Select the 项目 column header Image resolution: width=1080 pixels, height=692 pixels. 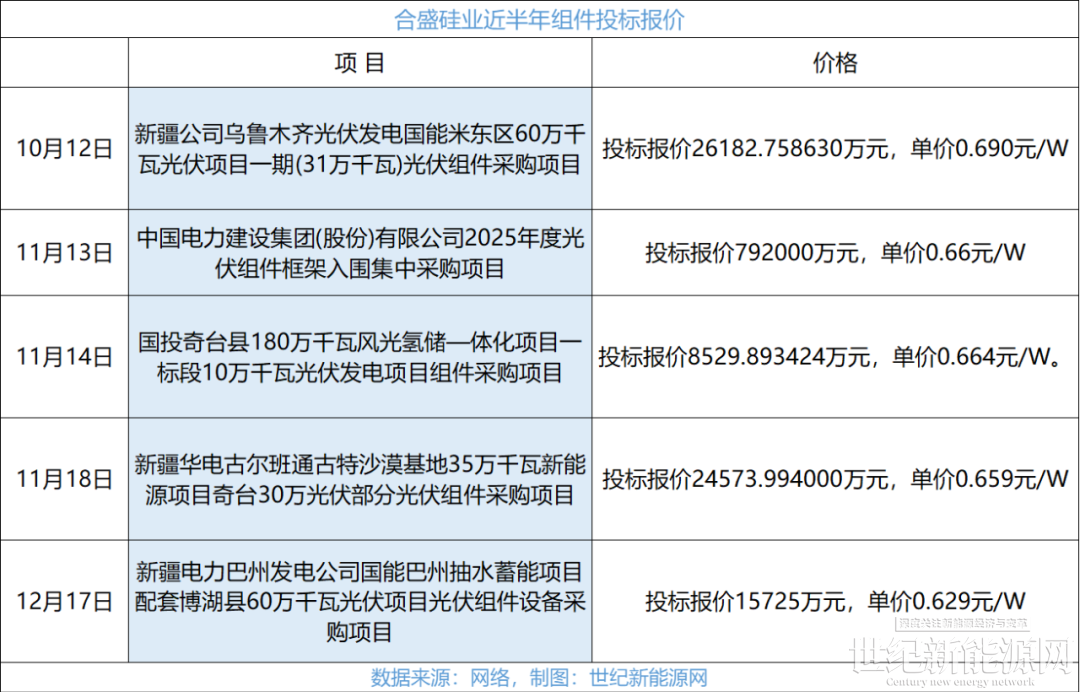click(x=360, y=63)
